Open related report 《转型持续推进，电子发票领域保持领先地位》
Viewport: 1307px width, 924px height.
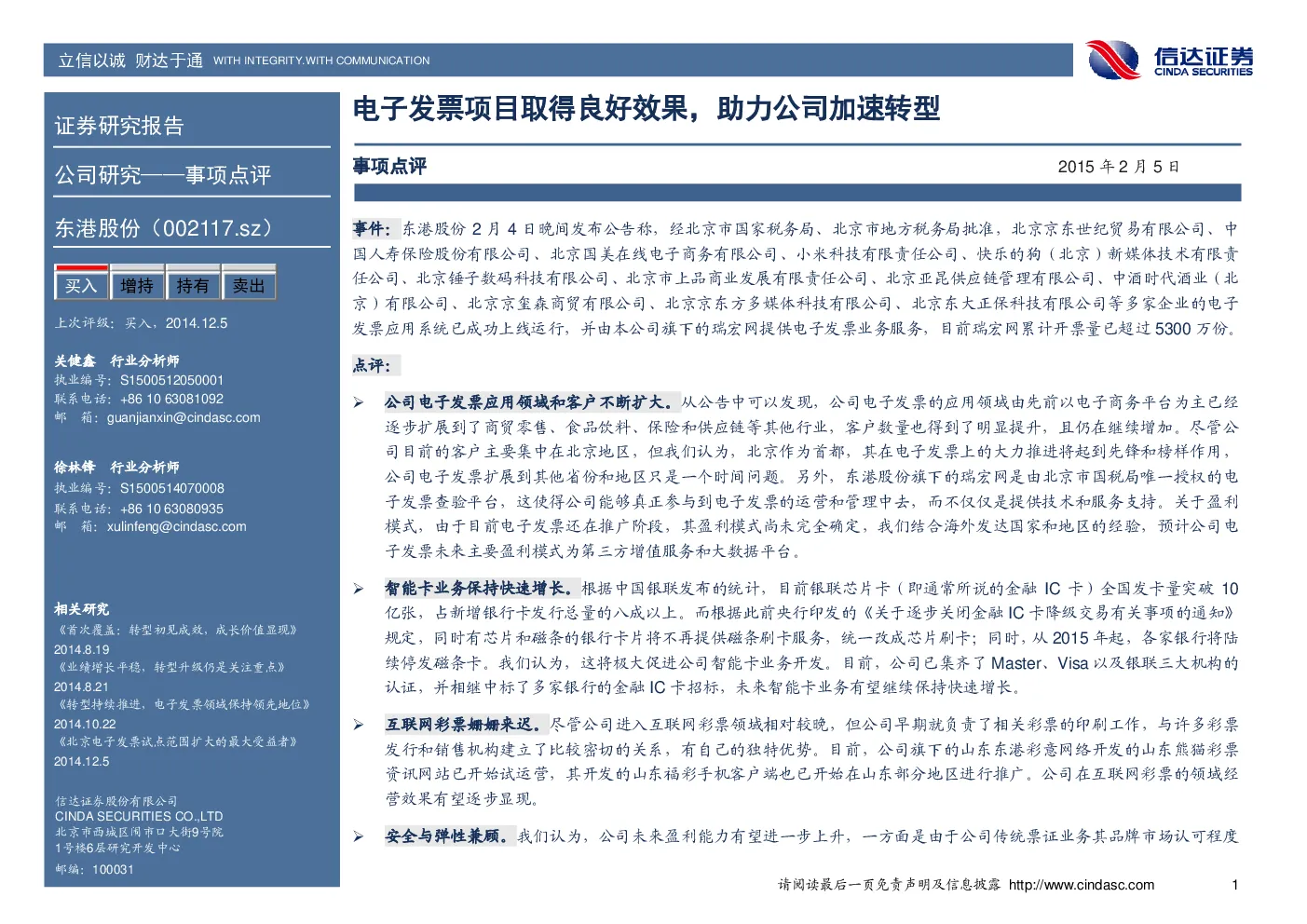(183, 705)
